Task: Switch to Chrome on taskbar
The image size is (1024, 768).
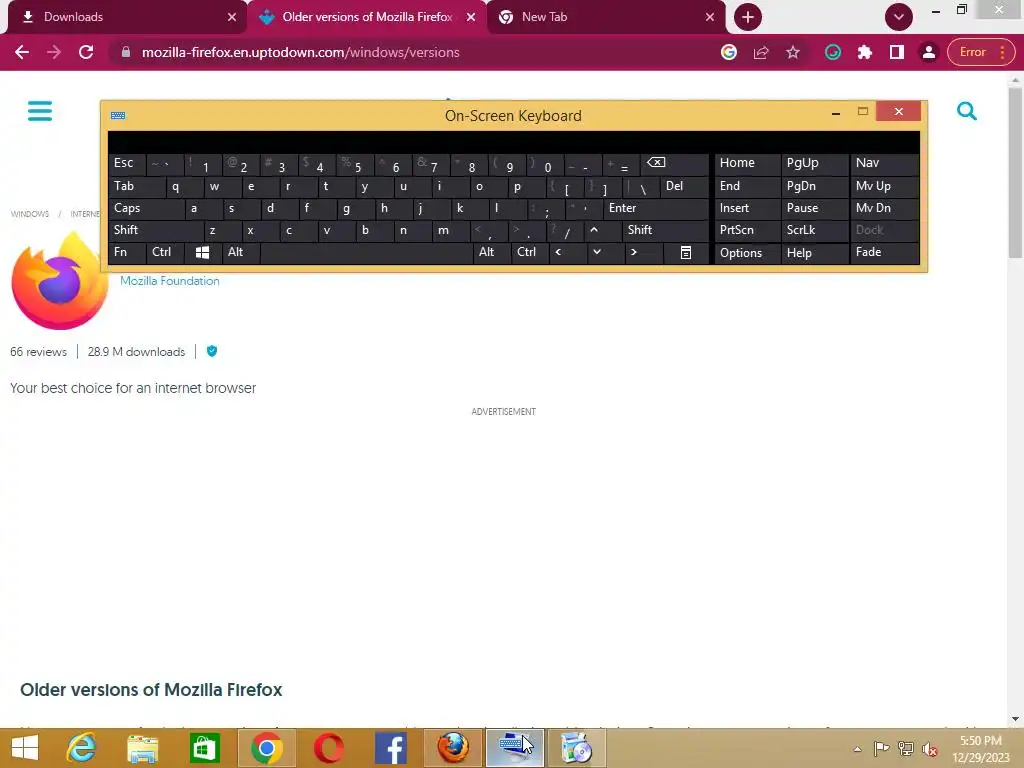Action: [x=266, y=748]
